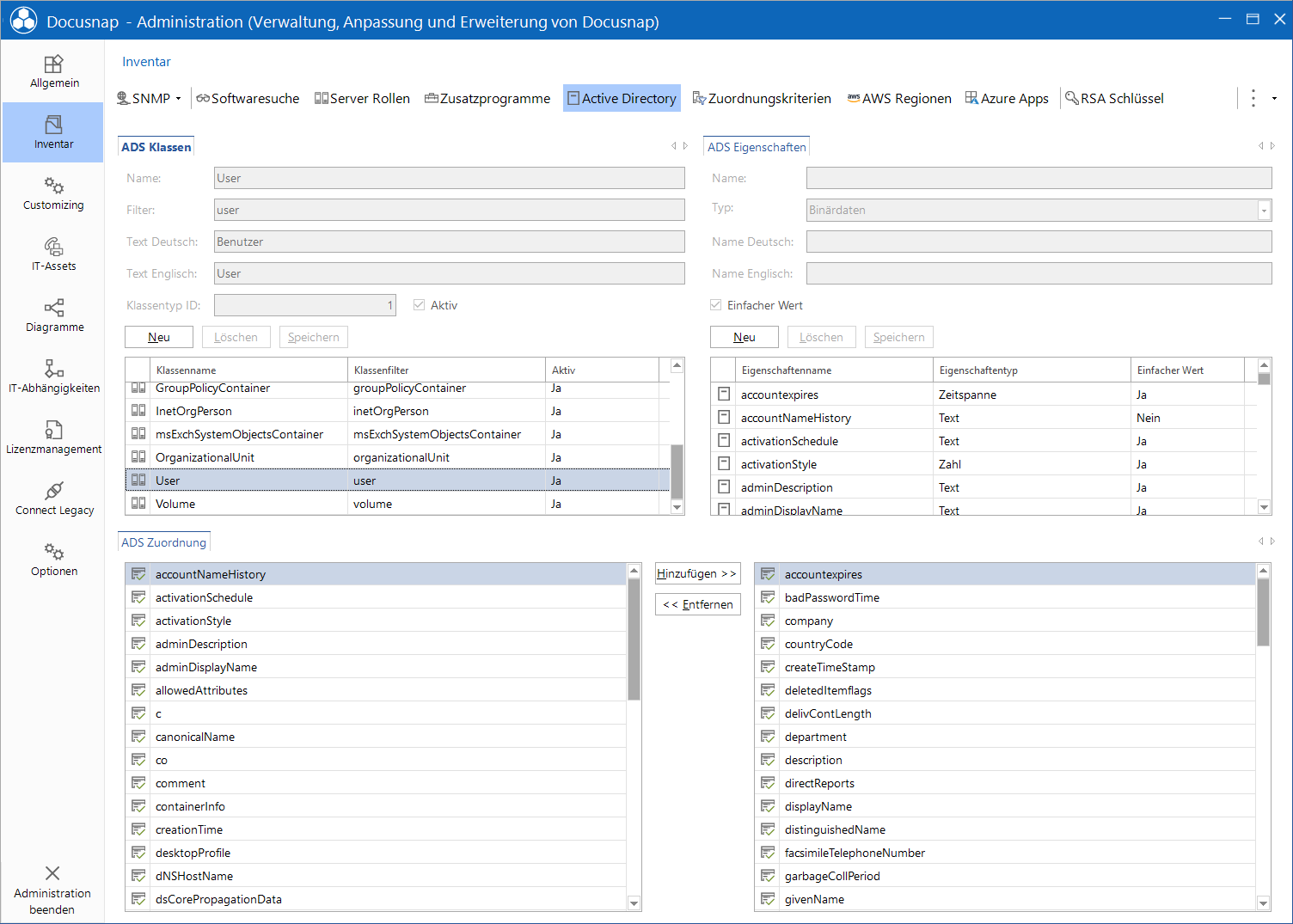This screenshot has width=1293, height=924.
Task: Open Azure Apps toolbar item
Action: click(x=1007, y=98)
